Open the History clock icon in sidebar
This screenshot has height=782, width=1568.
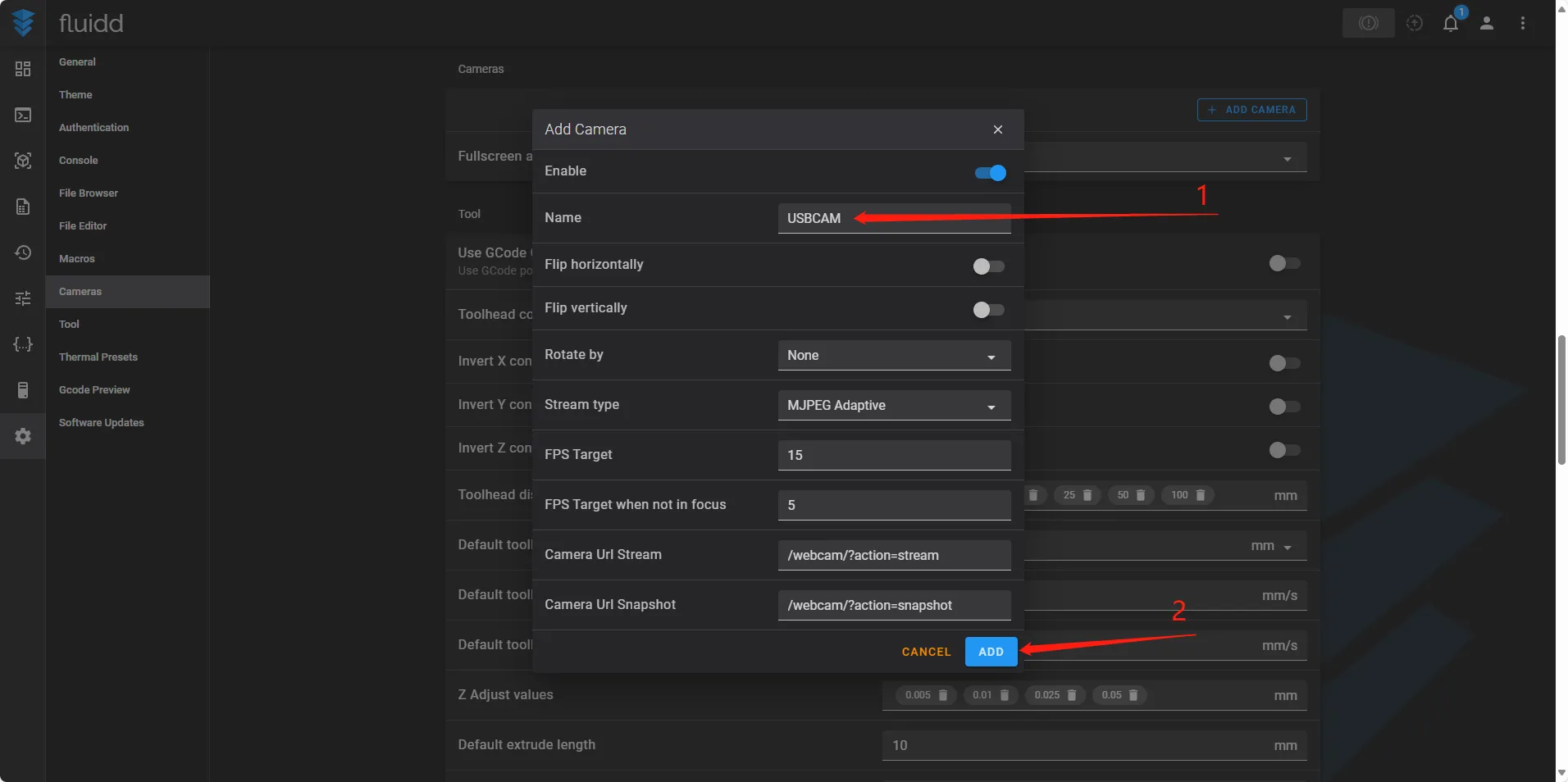point(23,252)
